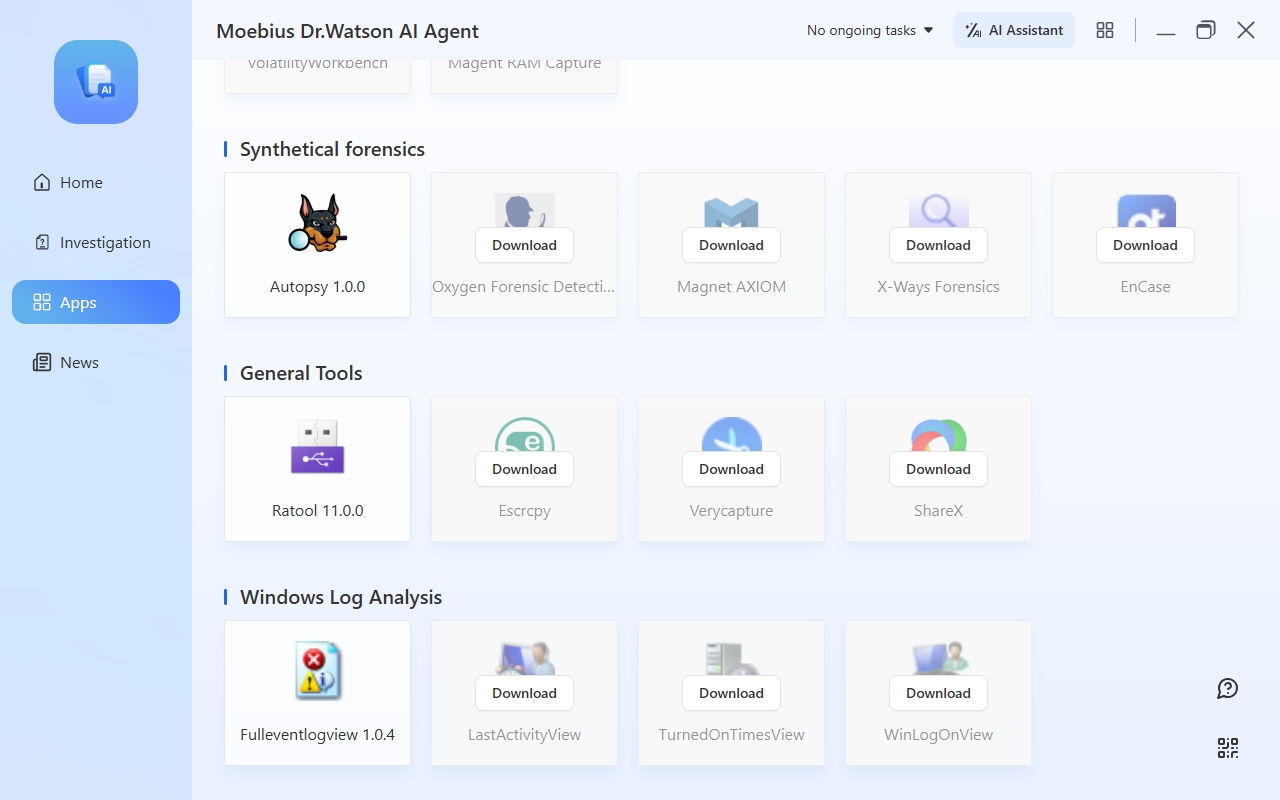Click the WinLogOnView name label
1280x800 pixels.
click(x=938, y=734)
